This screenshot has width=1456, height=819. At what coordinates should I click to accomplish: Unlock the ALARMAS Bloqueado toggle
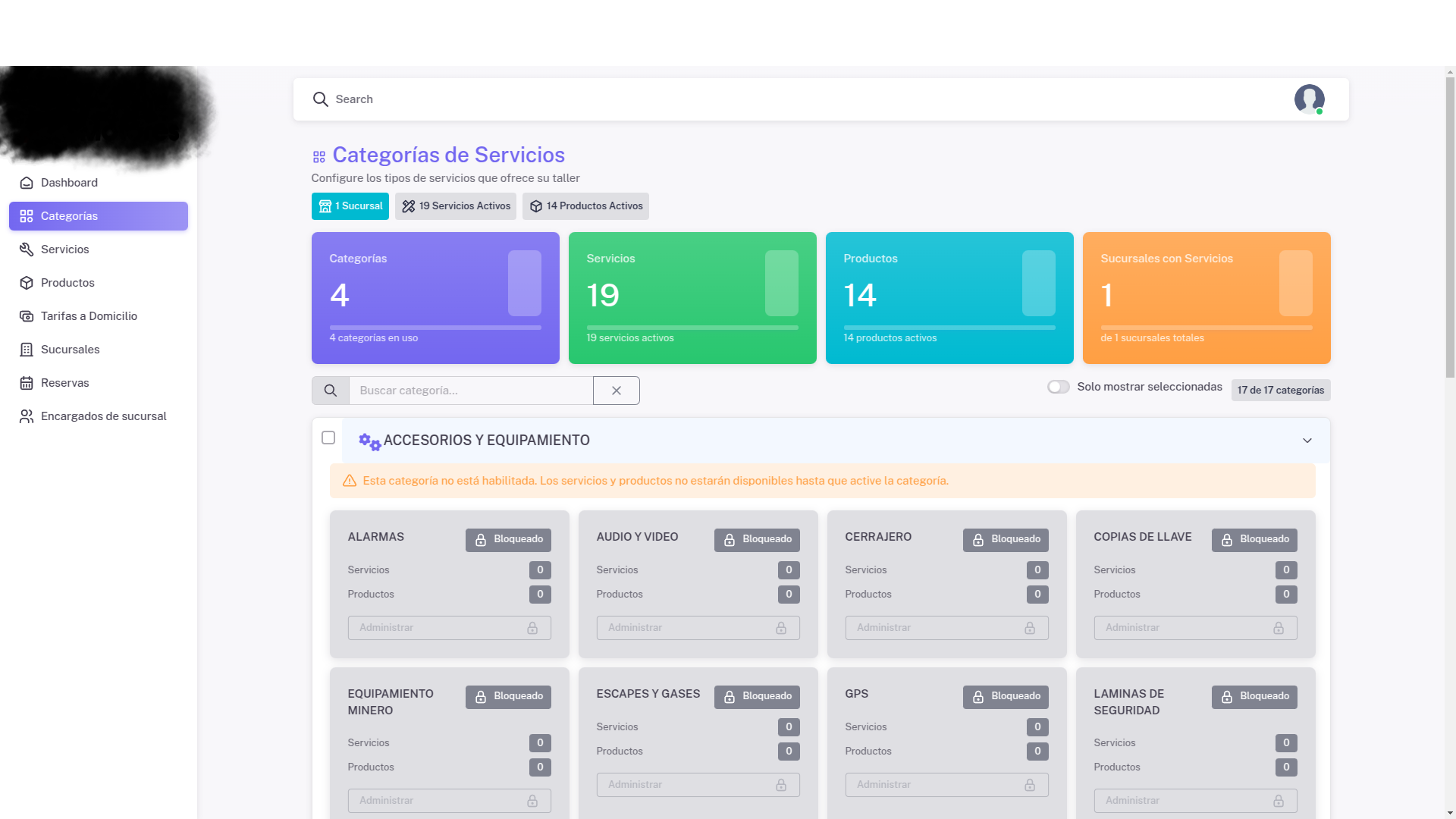pyautogui.click(x=508, y=539)
